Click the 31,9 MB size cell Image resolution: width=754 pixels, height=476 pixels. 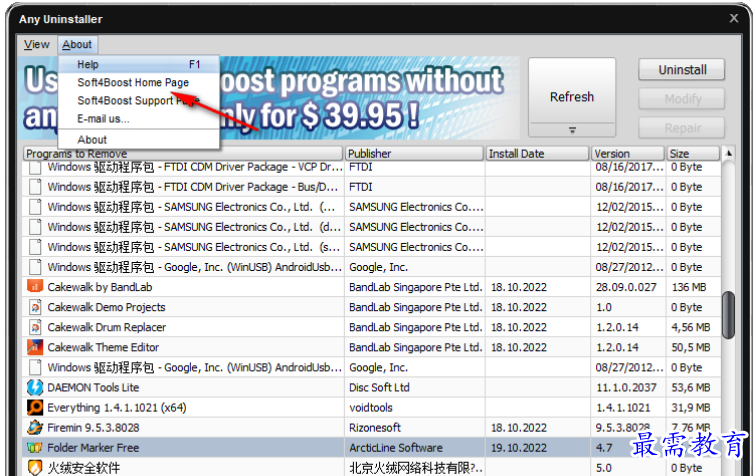[x=691, y=408]
